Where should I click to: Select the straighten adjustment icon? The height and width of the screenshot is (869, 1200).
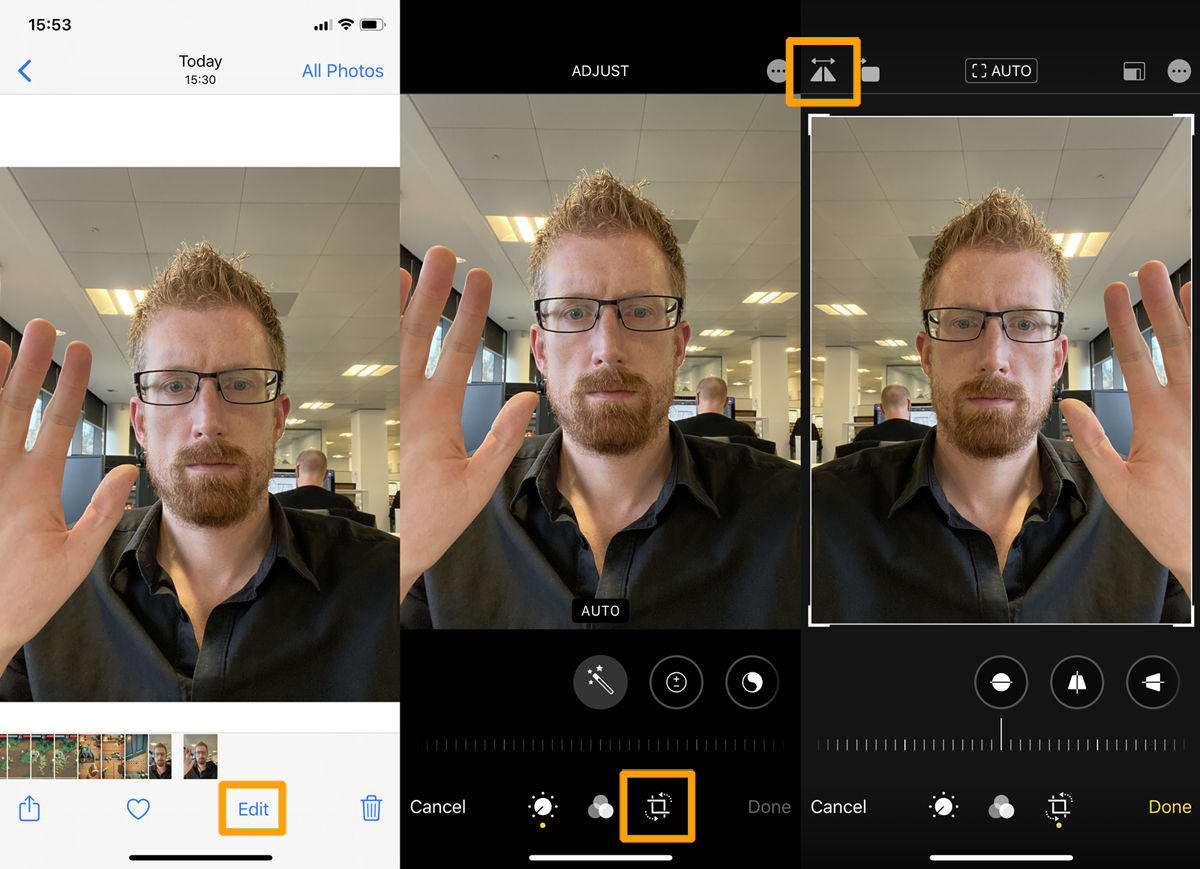pyautogui.click(x=1001, y=682)
